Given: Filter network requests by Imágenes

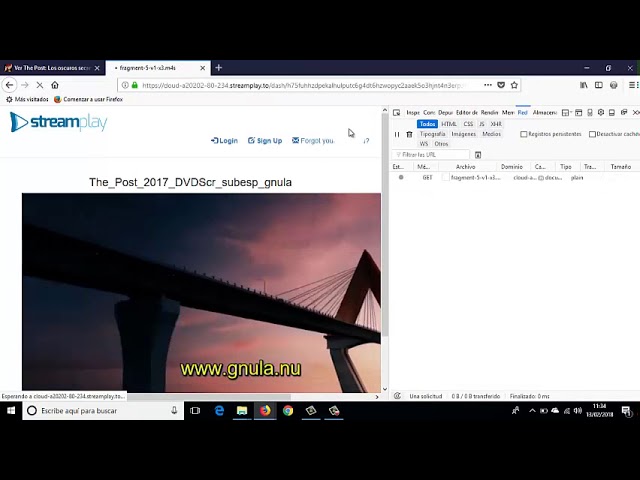Looking at the screenshot, I should click(x=464, y=134).
